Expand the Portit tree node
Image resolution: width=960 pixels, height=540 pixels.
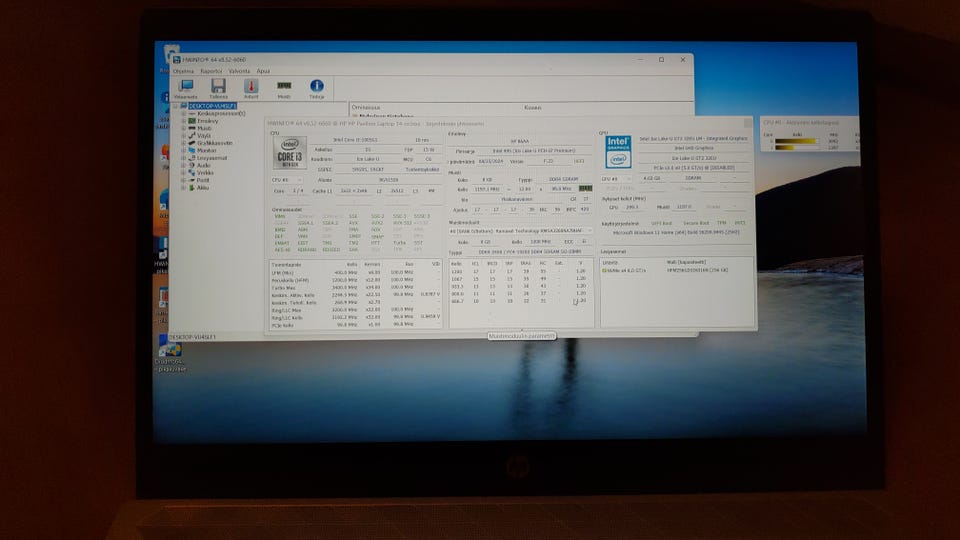pos(183,180)
